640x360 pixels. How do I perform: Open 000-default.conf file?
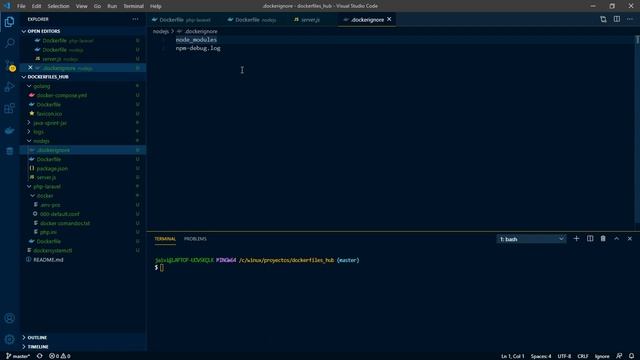click(83, 214)
